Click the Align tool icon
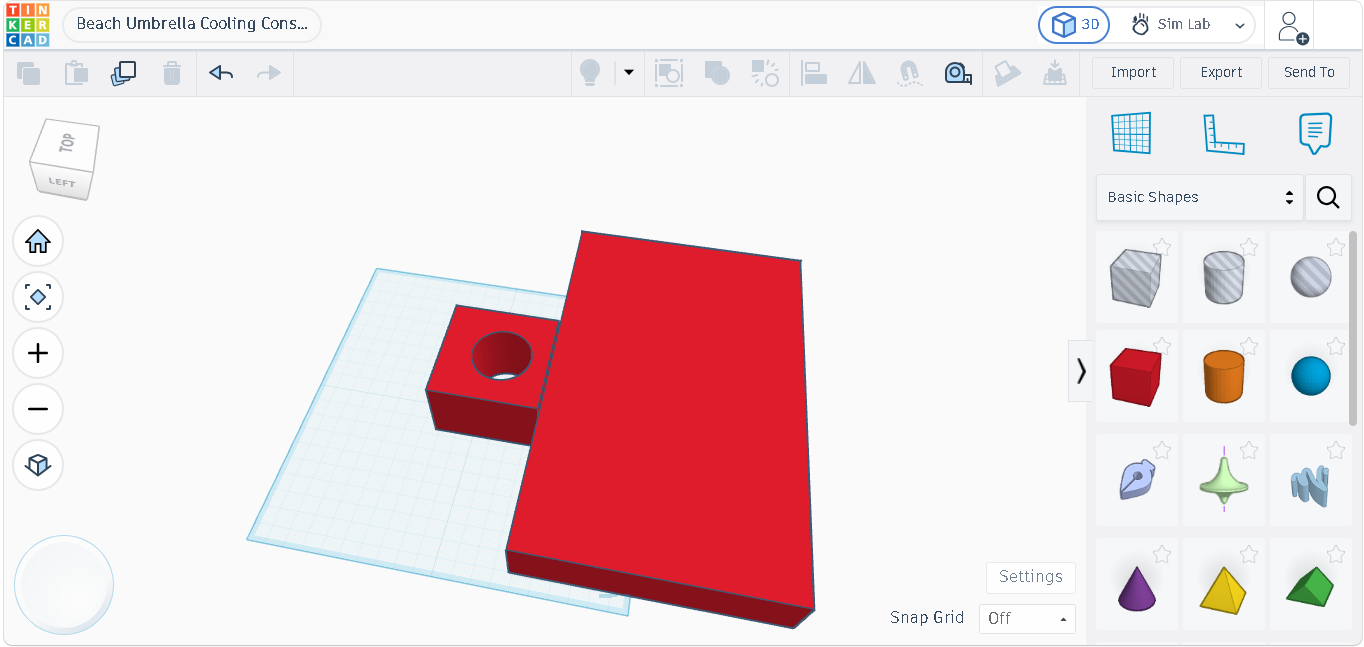 pos(814,73)
